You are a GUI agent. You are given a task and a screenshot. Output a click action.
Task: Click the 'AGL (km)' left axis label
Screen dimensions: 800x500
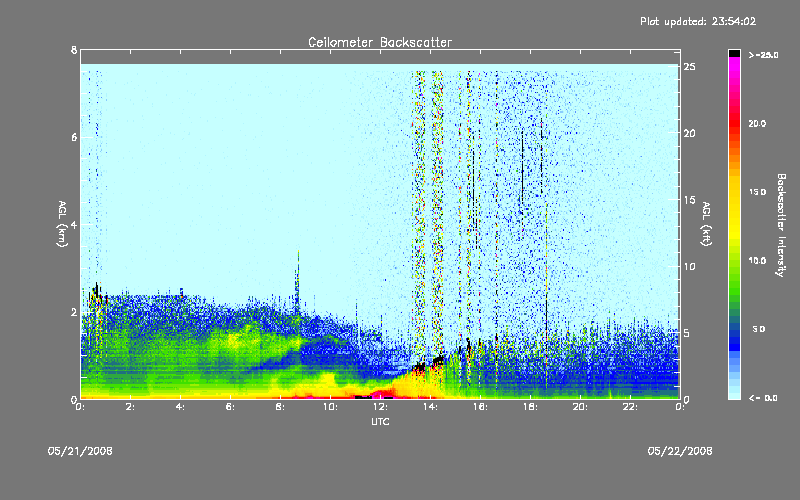pyautogui.click(x=62, y=224)
